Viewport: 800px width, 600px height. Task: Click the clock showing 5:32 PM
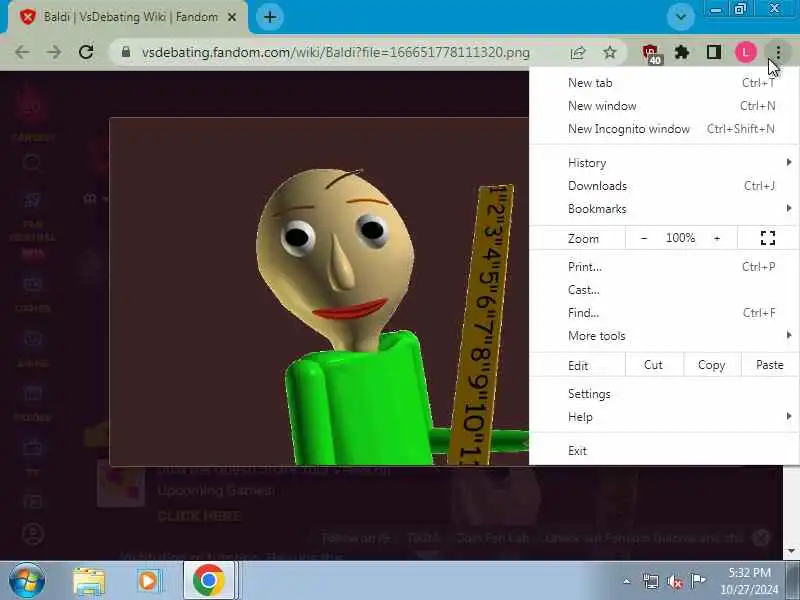click(x=749, y=581)
